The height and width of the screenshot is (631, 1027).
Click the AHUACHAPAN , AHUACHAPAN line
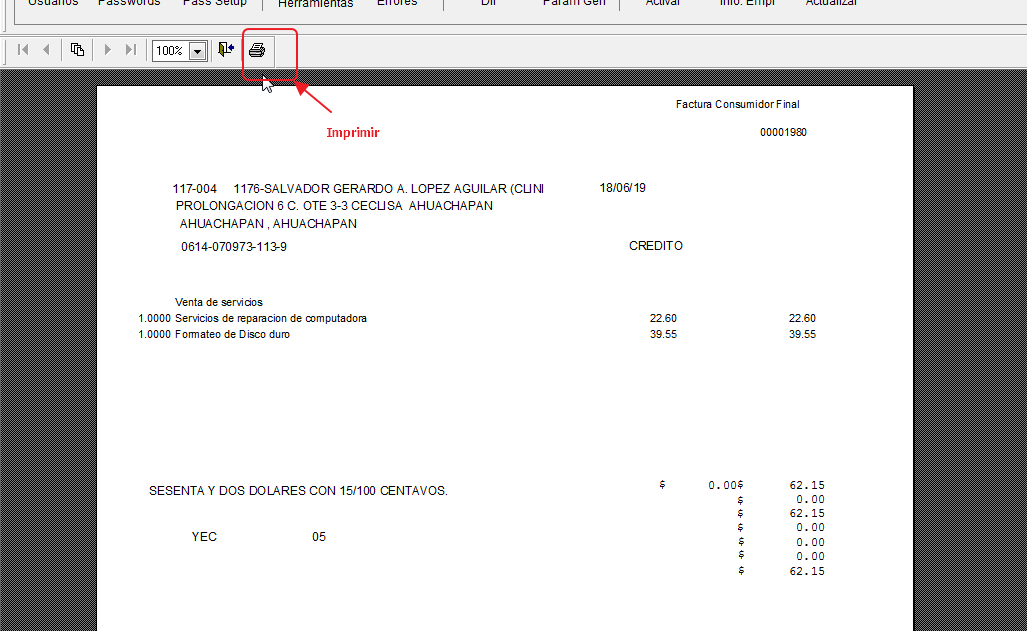coord(268,223)
